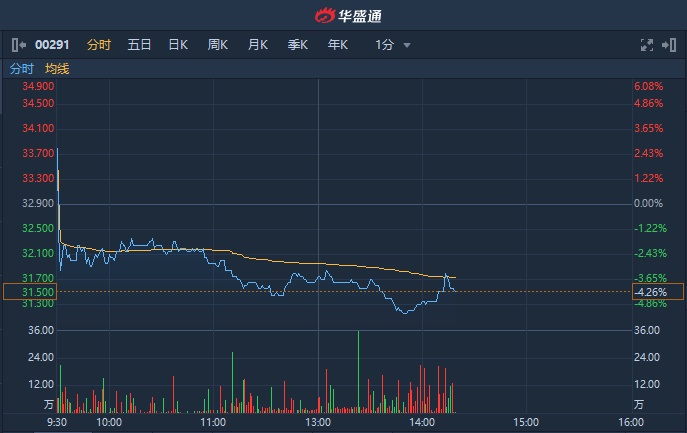687x433 pixels.
Task: Click the dropdown arrow next to 1分
Action: click(x=407, y=45)
